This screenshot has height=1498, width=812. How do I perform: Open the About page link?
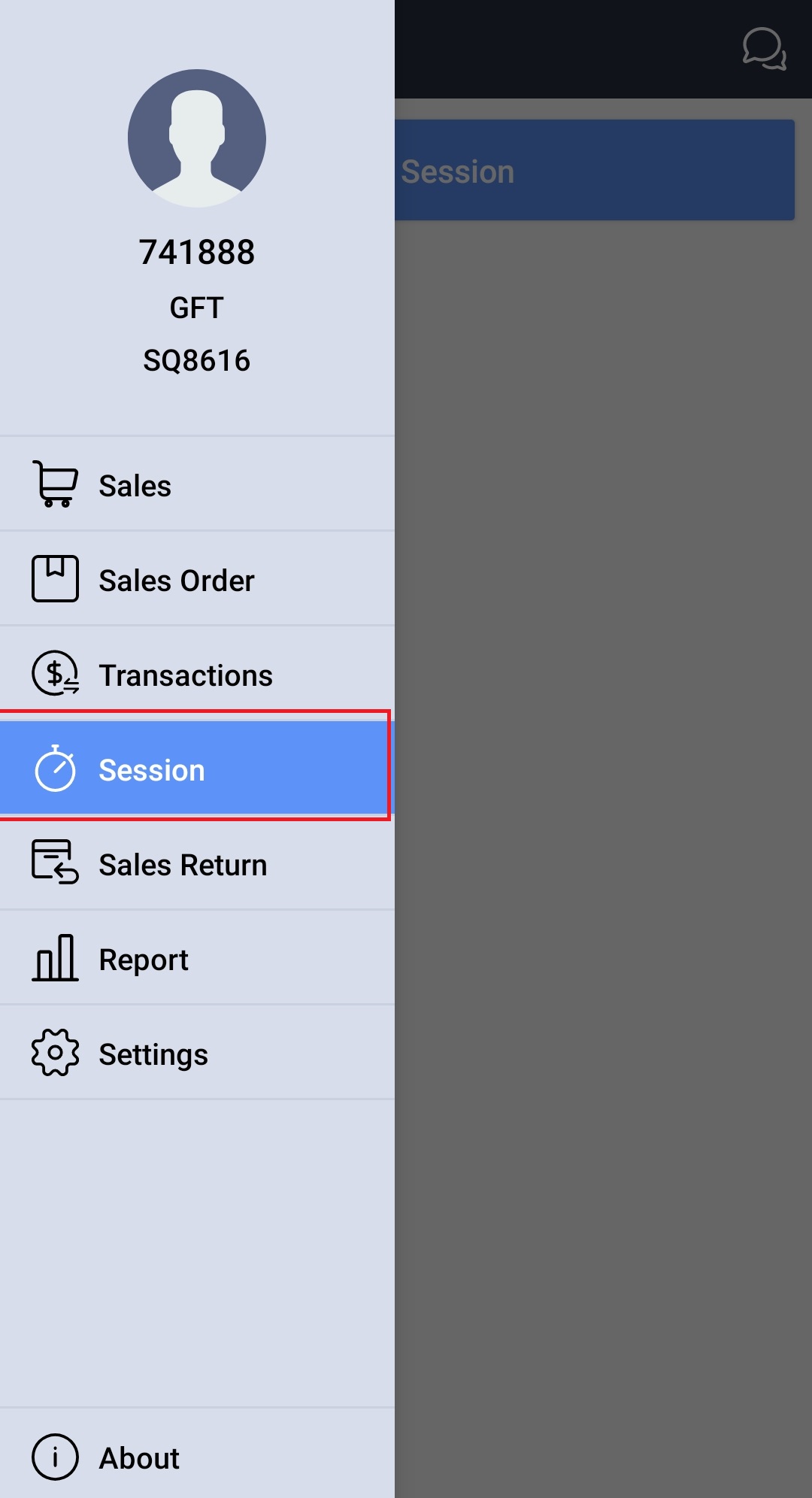(x=139, y=1458)
